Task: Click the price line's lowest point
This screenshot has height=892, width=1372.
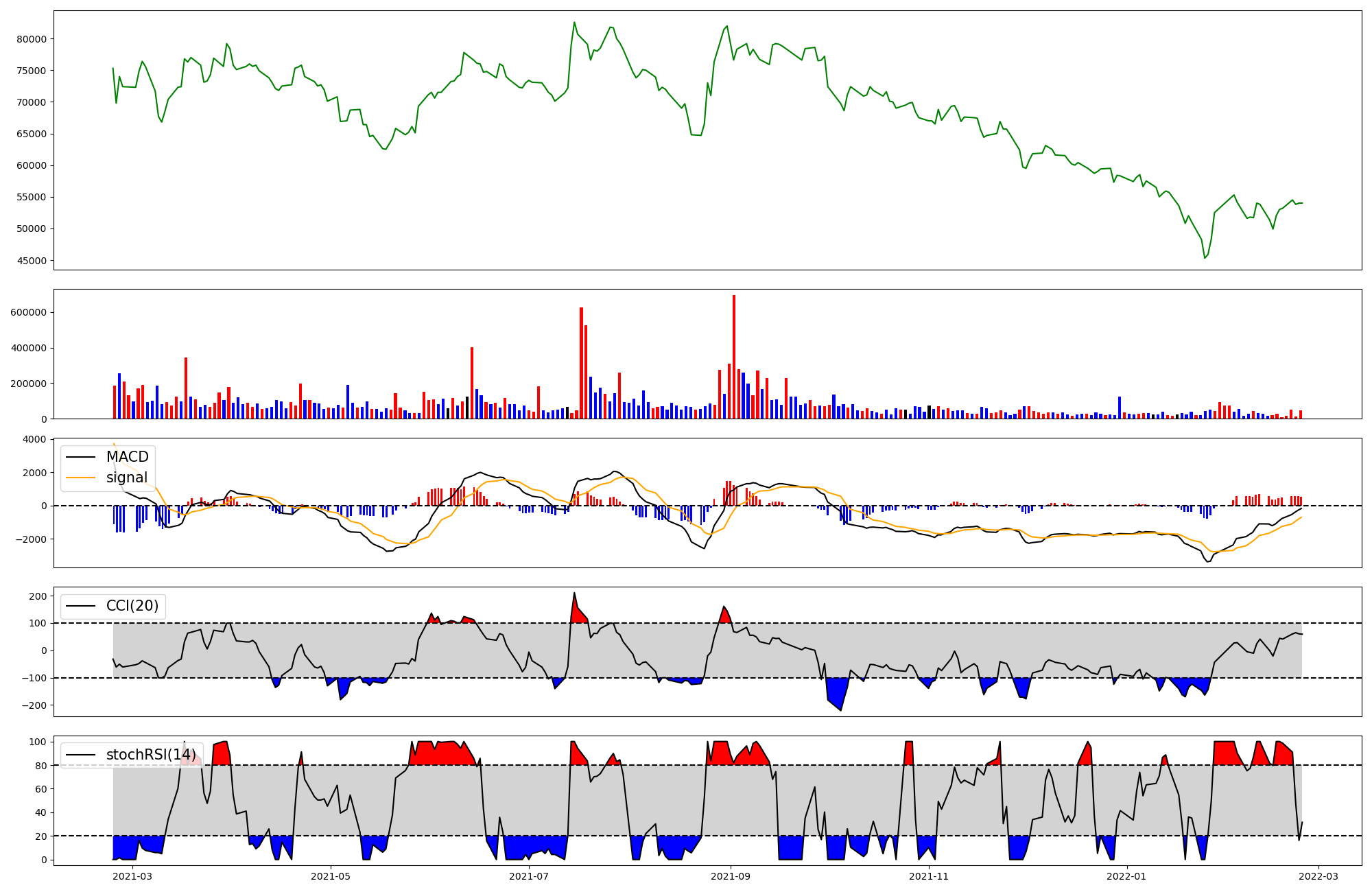Action: 1205,258
